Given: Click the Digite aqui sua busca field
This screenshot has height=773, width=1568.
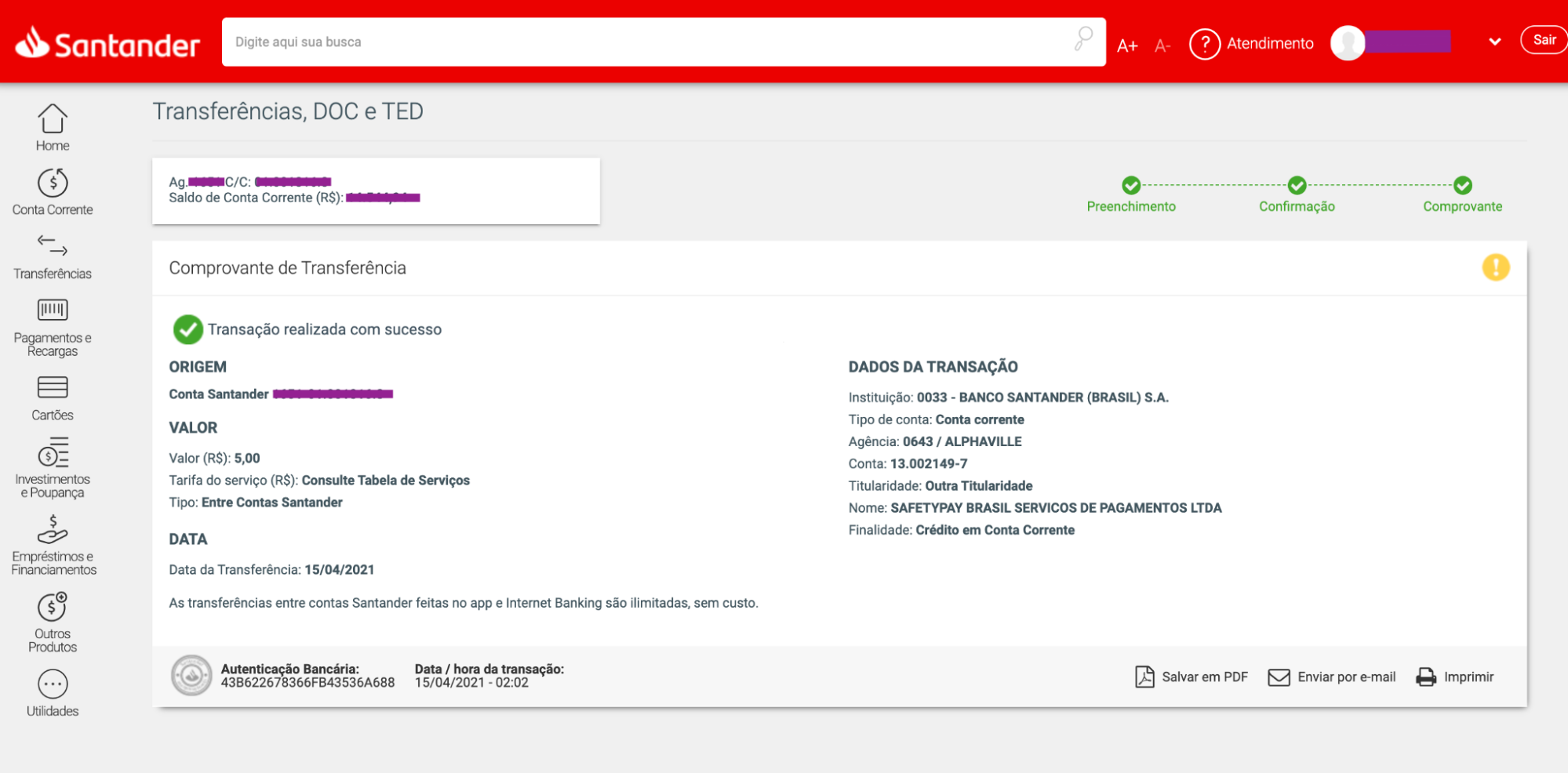Looking at the screenshot, I should [x=643, y=42].
